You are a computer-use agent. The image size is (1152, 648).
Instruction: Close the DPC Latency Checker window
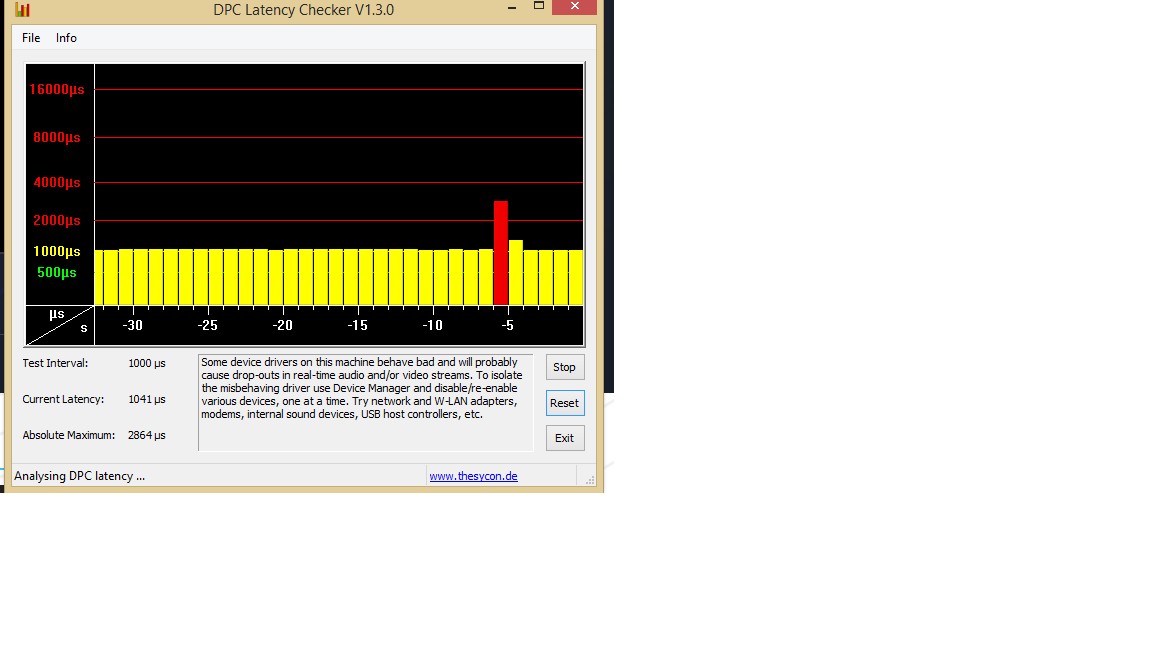[575, 7]
